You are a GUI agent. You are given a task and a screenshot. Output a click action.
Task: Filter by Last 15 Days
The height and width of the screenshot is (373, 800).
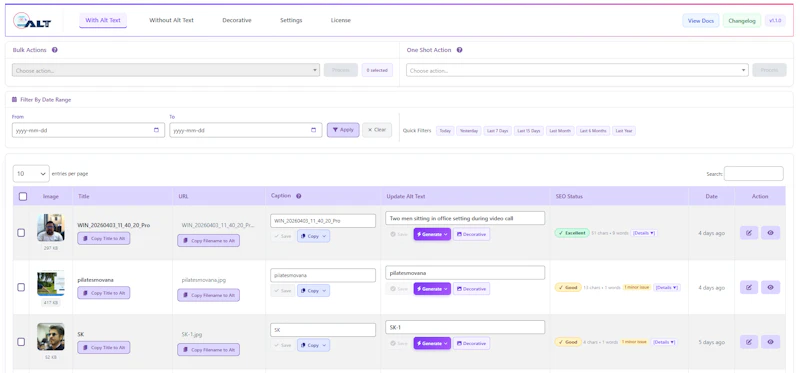click(x=529, y=131)
